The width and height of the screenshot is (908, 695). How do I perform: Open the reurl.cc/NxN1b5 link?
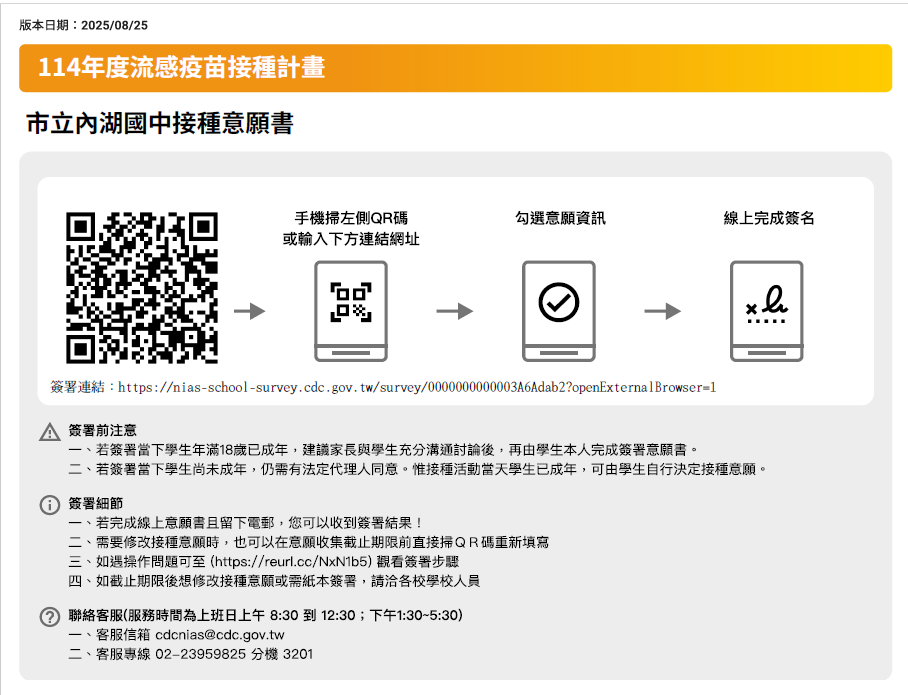tap(291, 561)
